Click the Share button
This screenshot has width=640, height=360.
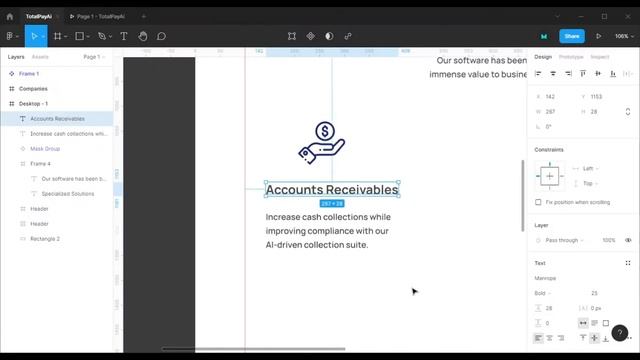tap(572, 36)
